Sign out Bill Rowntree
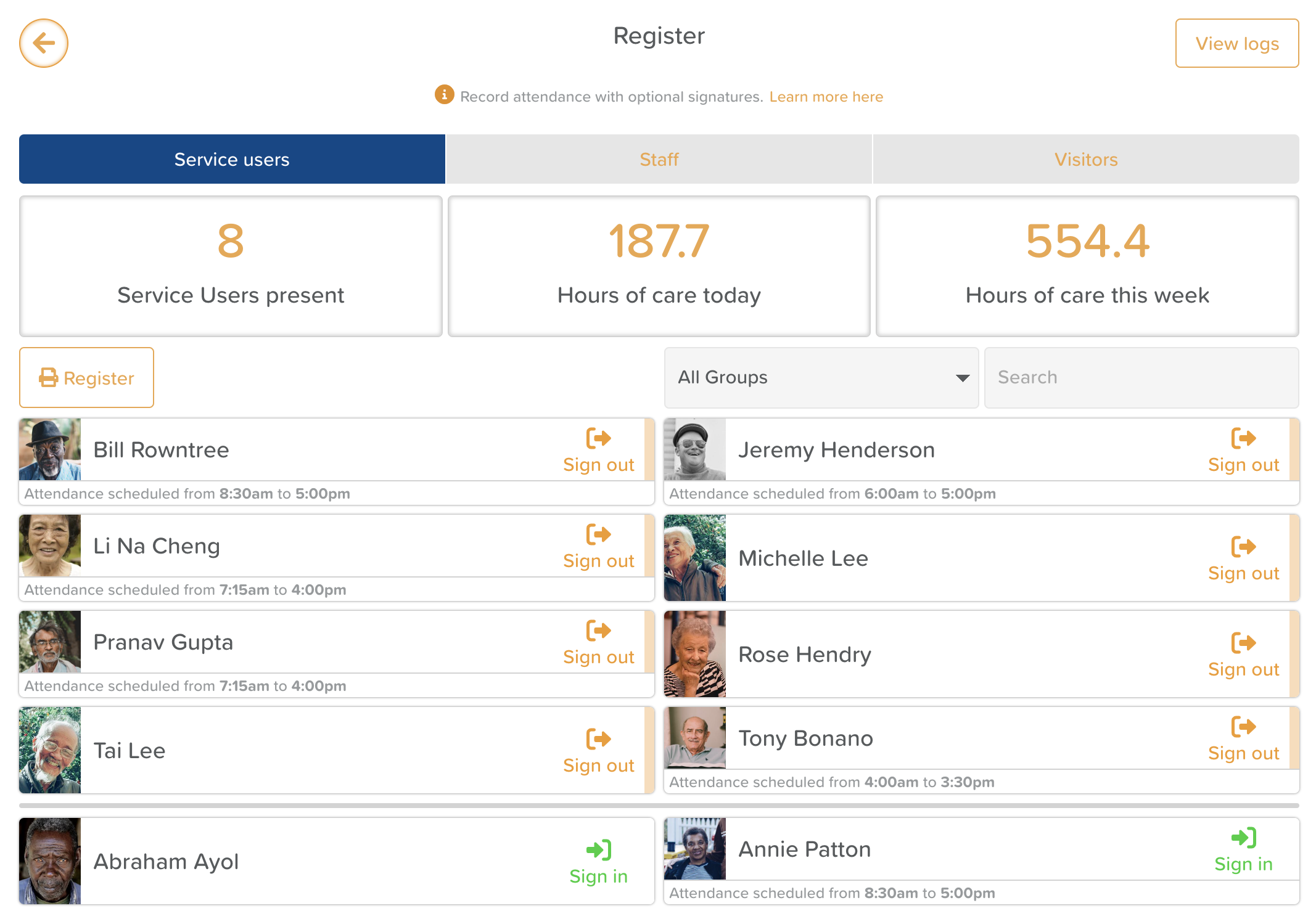The width and height of the screenshot is (1316, 911). 598,451
